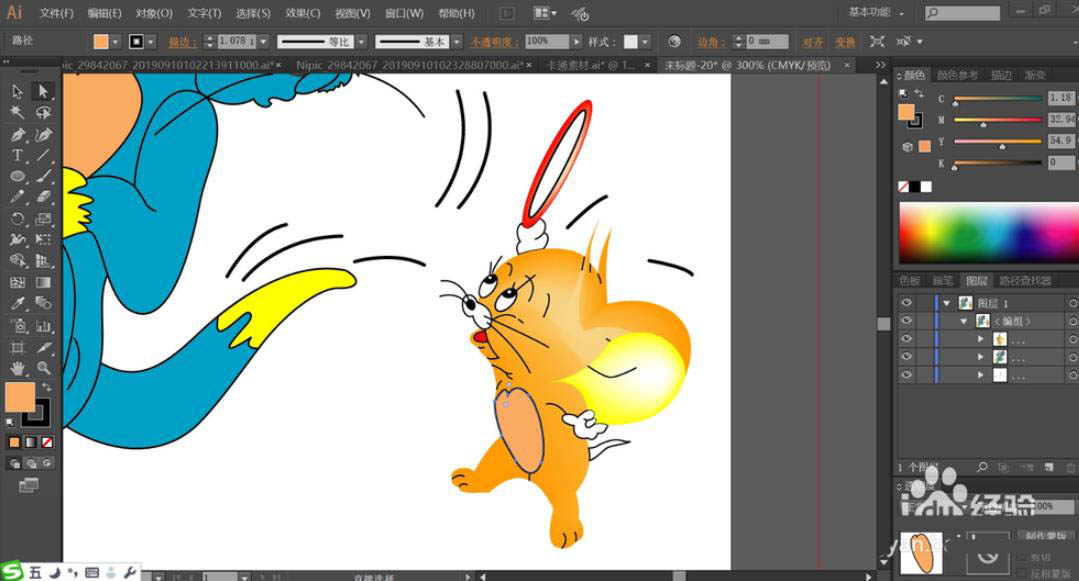Open 基本功能 workspace switcher

point(875,12)
